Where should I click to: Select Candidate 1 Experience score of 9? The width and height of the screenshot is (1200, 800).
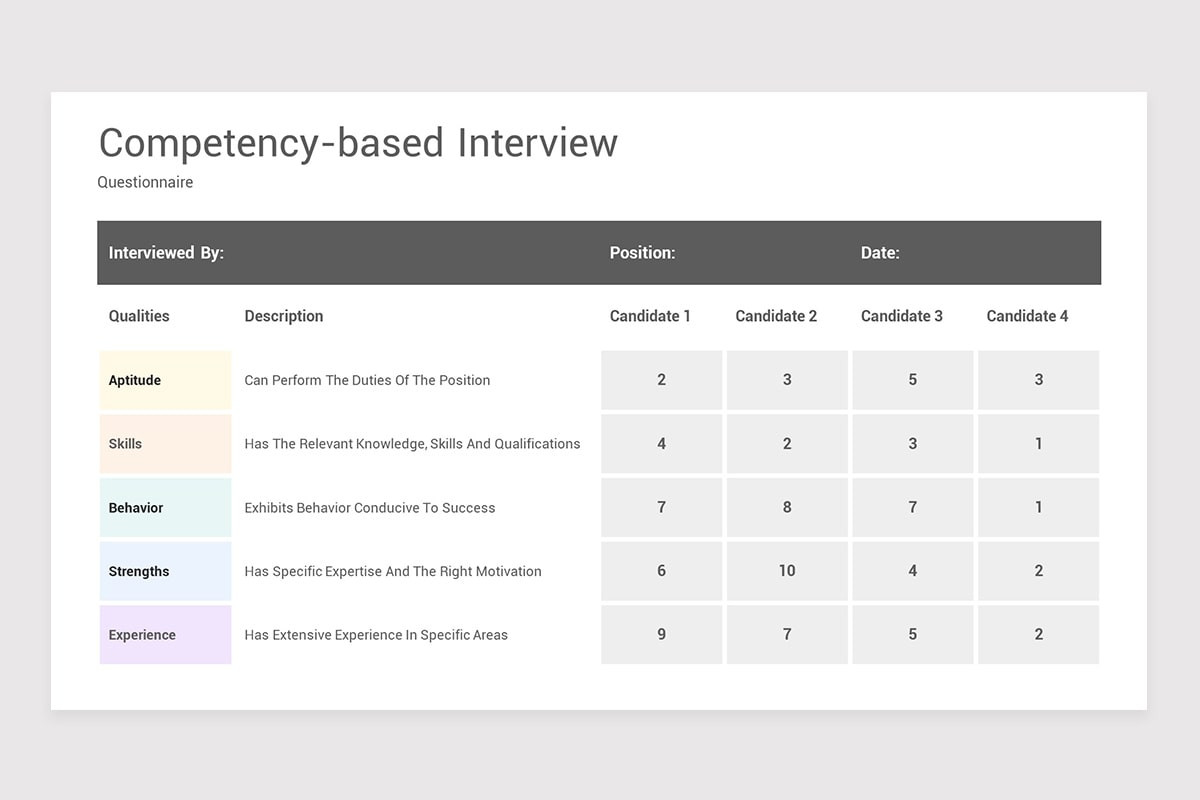pos(661,635)
